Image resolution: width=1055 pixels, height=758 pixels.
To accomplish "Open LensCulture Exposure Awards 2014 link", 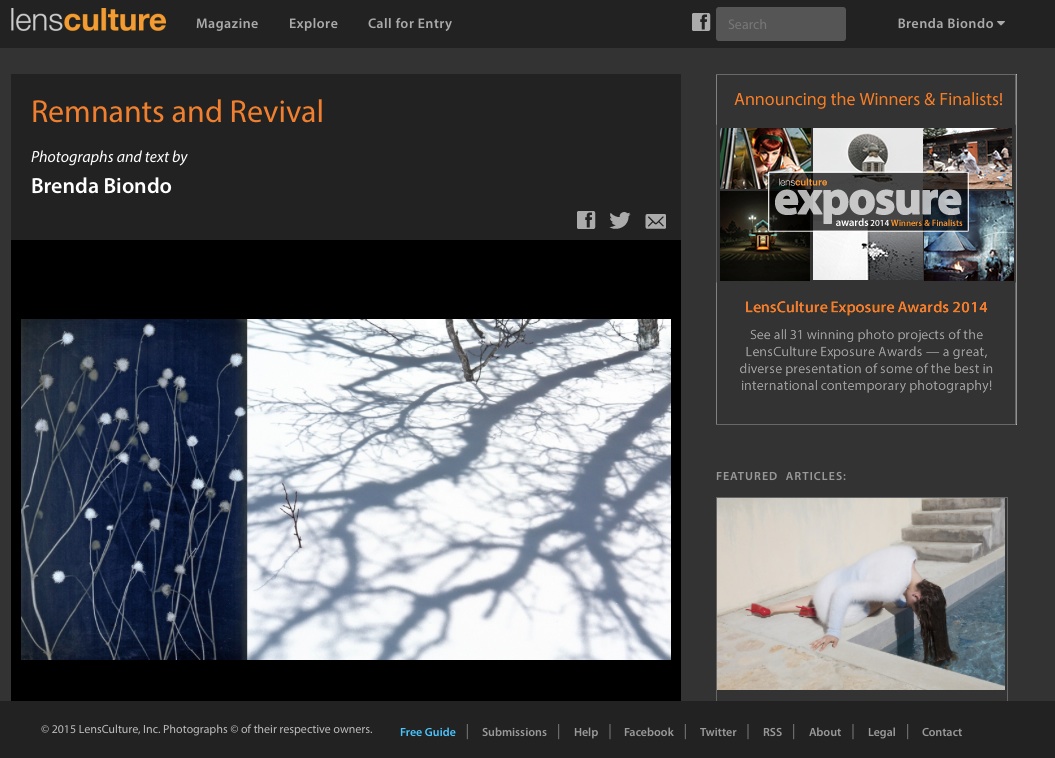I will point(866,307).
